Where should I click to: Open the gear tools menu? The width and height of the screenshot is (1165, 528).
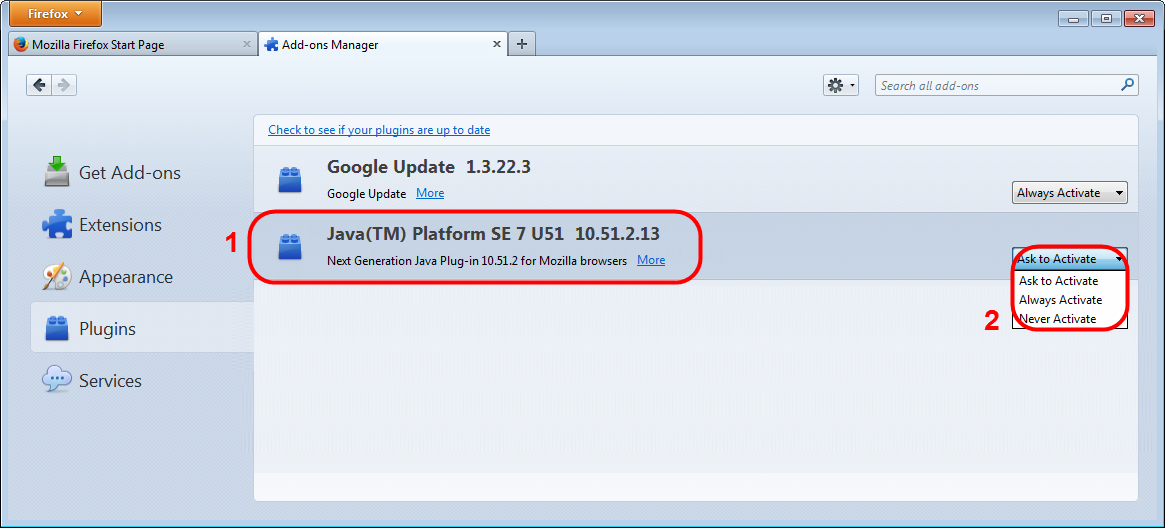(840, 85)
